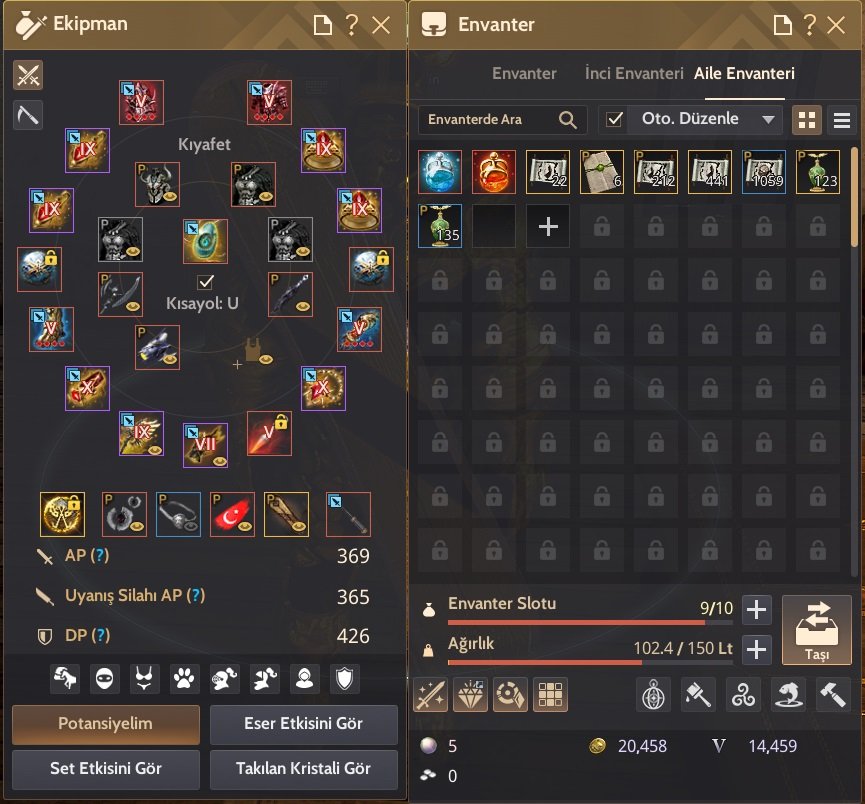The width and height of the screenshot is (865, 804).
Task: Switch inventory to list view icon
Action: coord(841,120)
